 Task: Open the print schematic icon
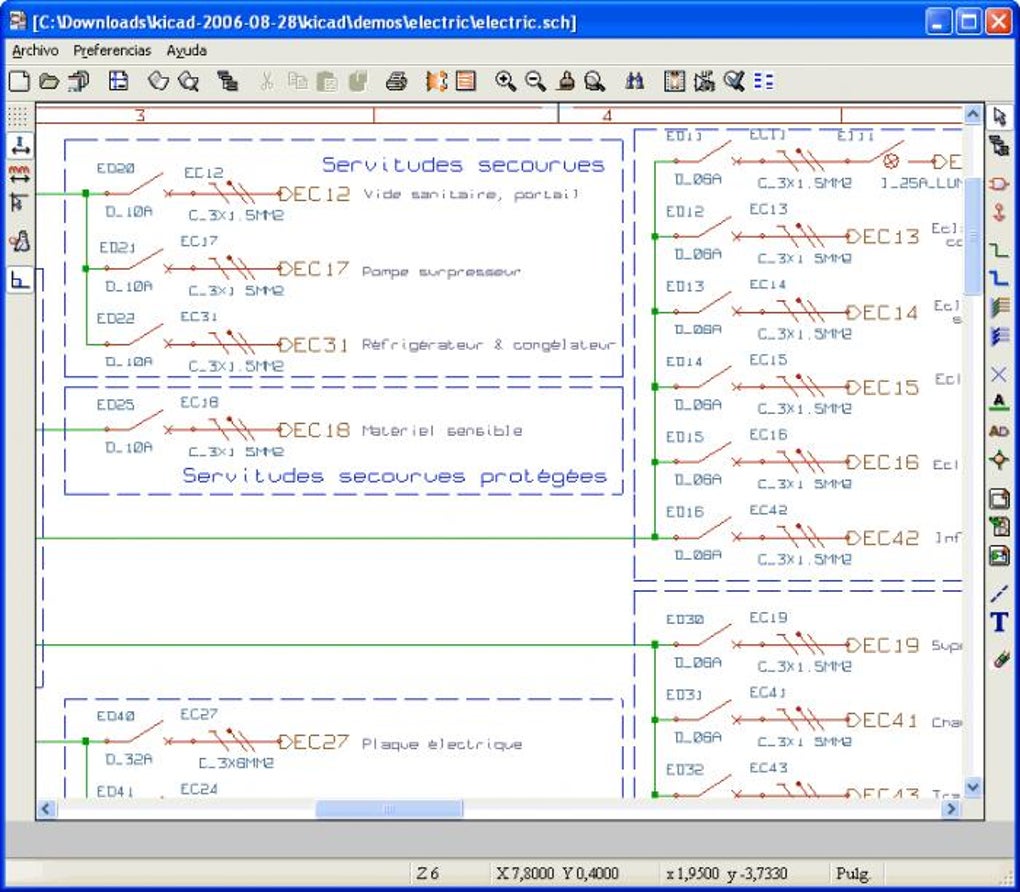point(397,81)
